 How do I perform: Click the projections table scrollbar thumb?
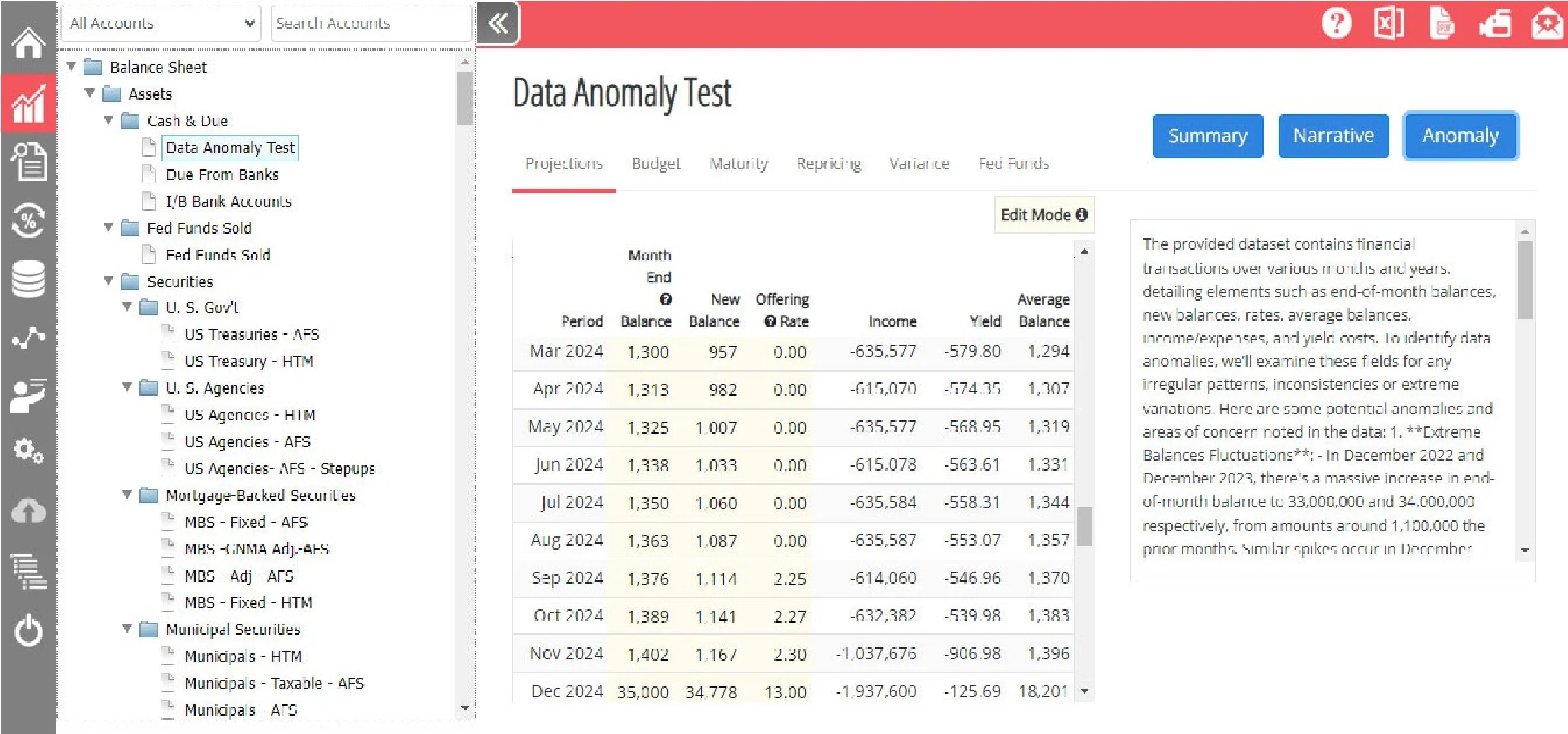pyautogui.click(x=1085, y=526)
